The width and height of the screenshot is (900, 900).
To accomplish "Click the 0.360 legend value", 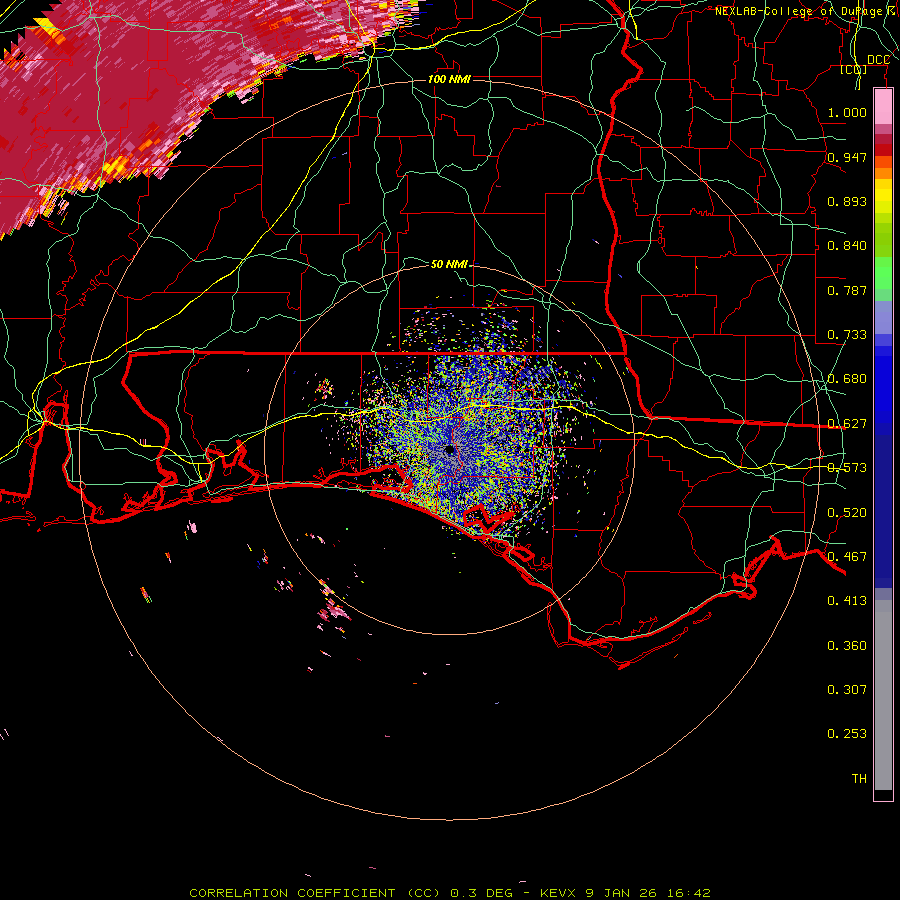I will tap(847, 646).
